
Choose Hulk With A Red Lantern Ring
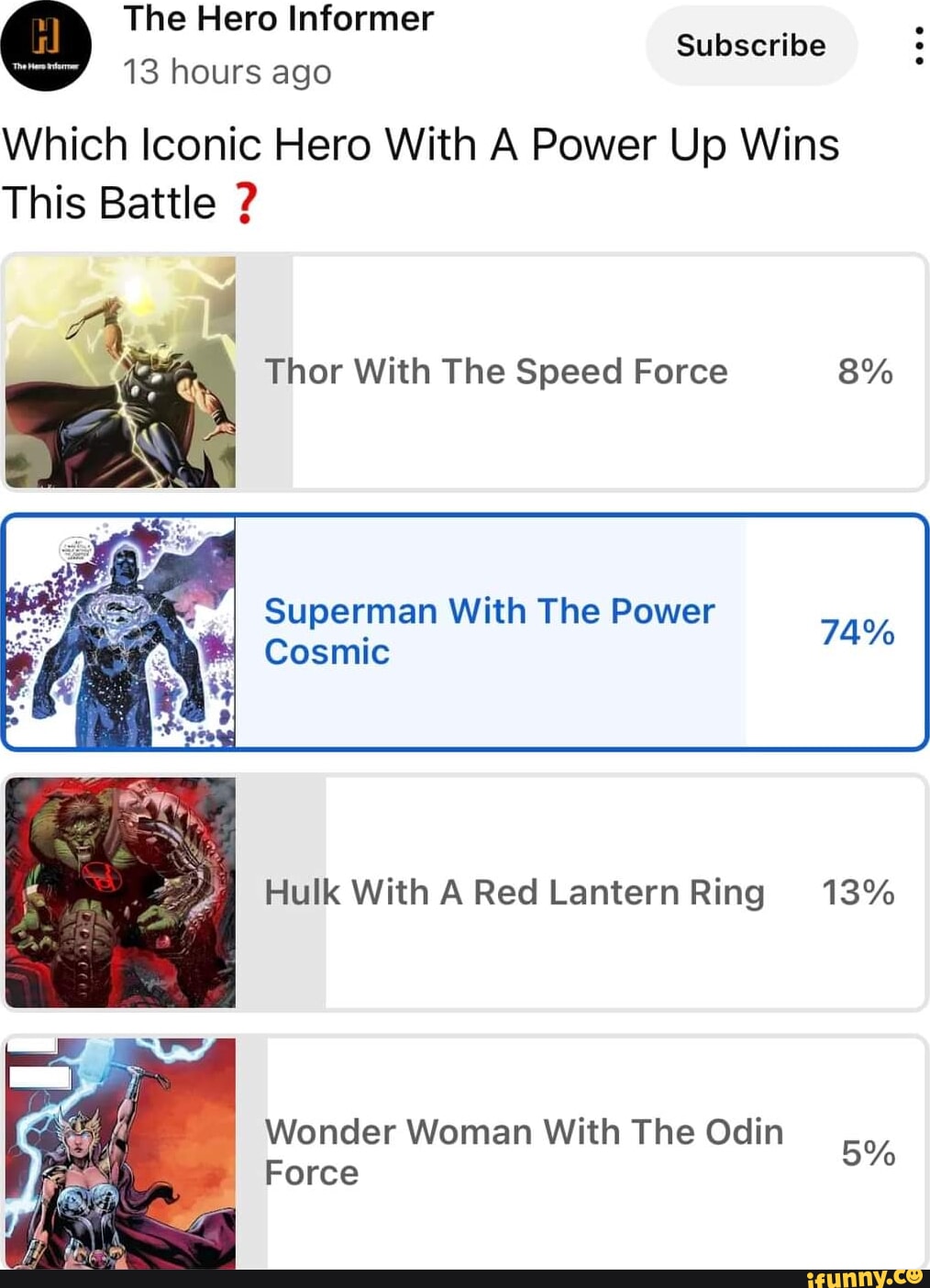click(x=514, y=892)
